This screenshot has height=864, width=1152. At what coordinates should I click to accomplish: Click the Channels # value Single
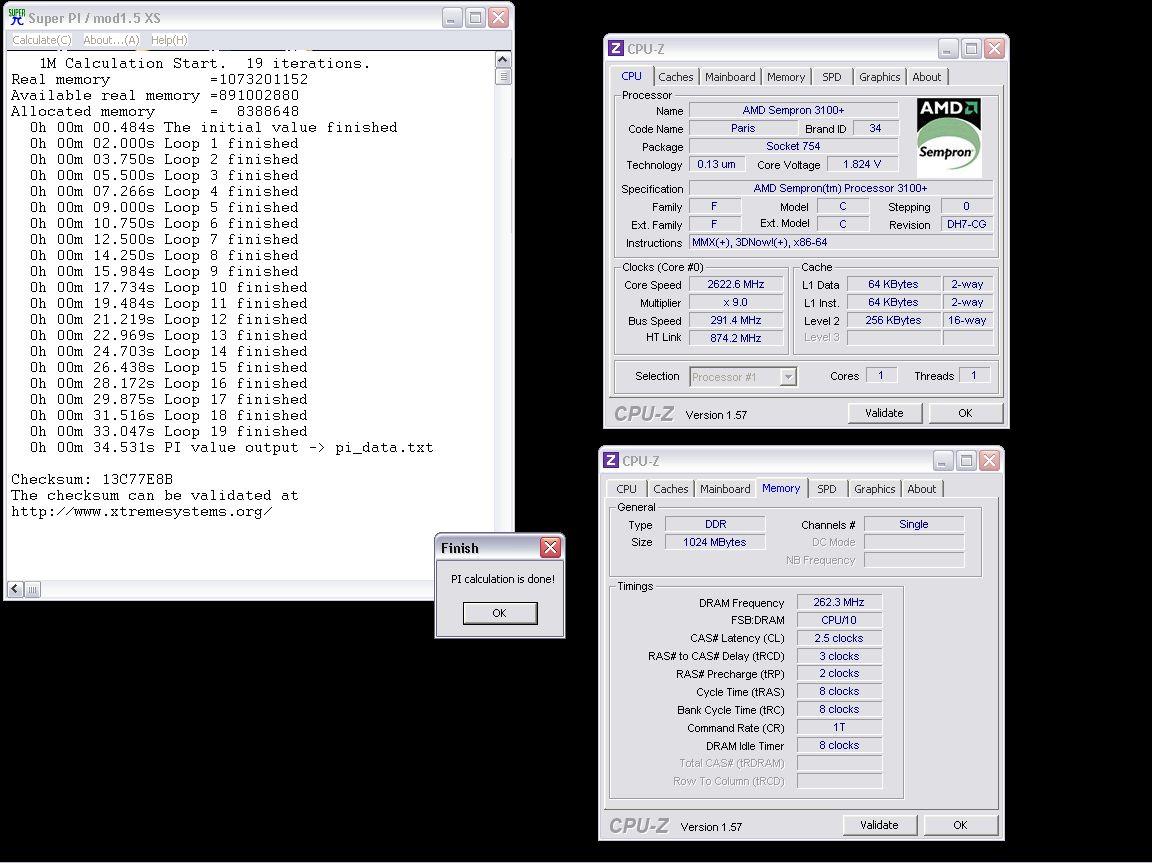click(914, 525)
